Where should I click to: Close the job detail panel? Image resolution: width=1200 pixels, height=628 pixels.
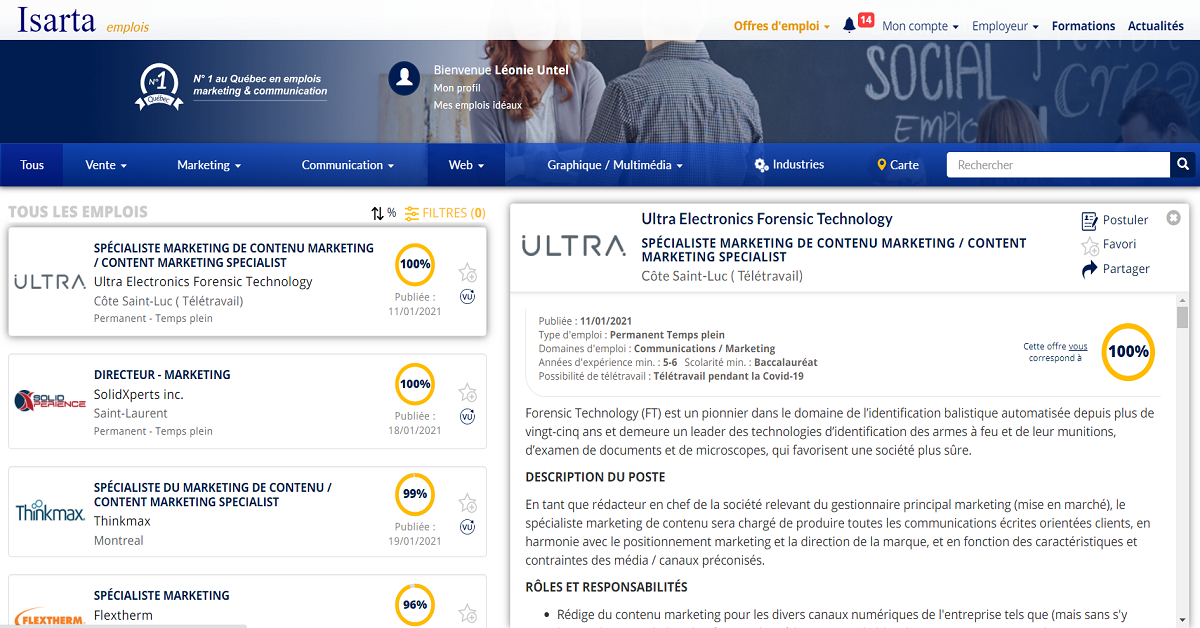[x=1173, y=218]
